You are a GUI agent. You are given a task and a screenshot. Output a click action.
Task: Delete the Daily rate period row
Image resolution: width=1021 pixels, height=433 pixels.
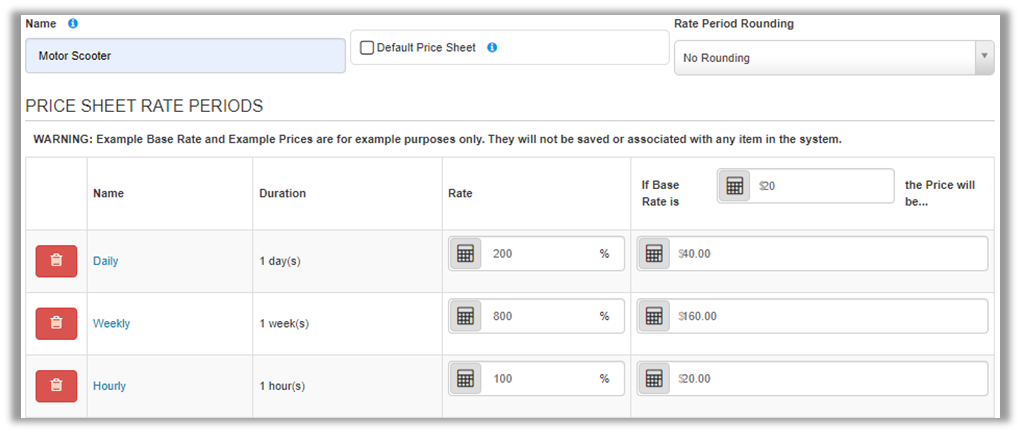tap(56, 261)
